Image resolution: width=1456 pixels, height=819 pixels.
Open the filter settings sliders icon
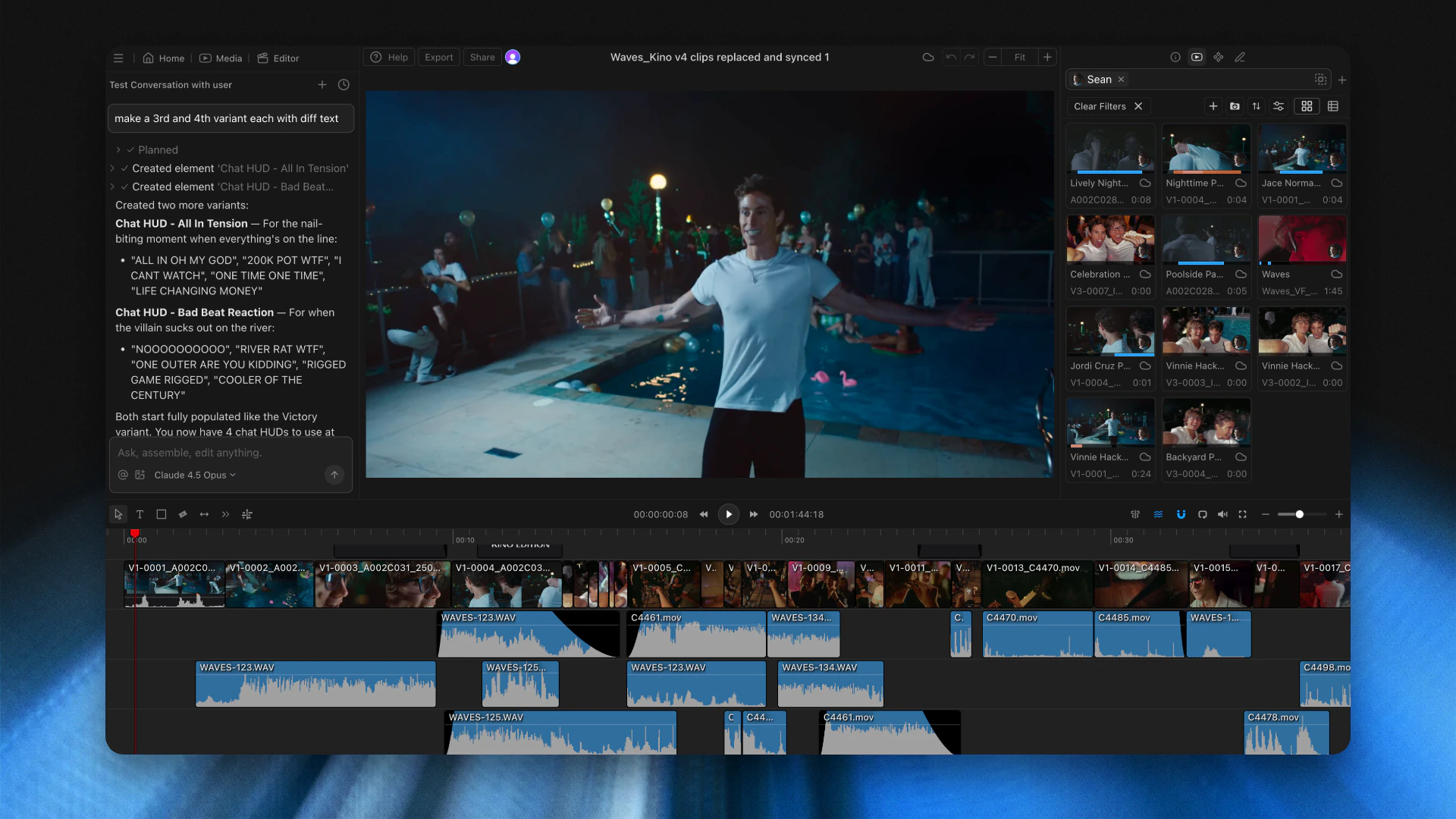pyautogui.click(x=1279, y=106)
